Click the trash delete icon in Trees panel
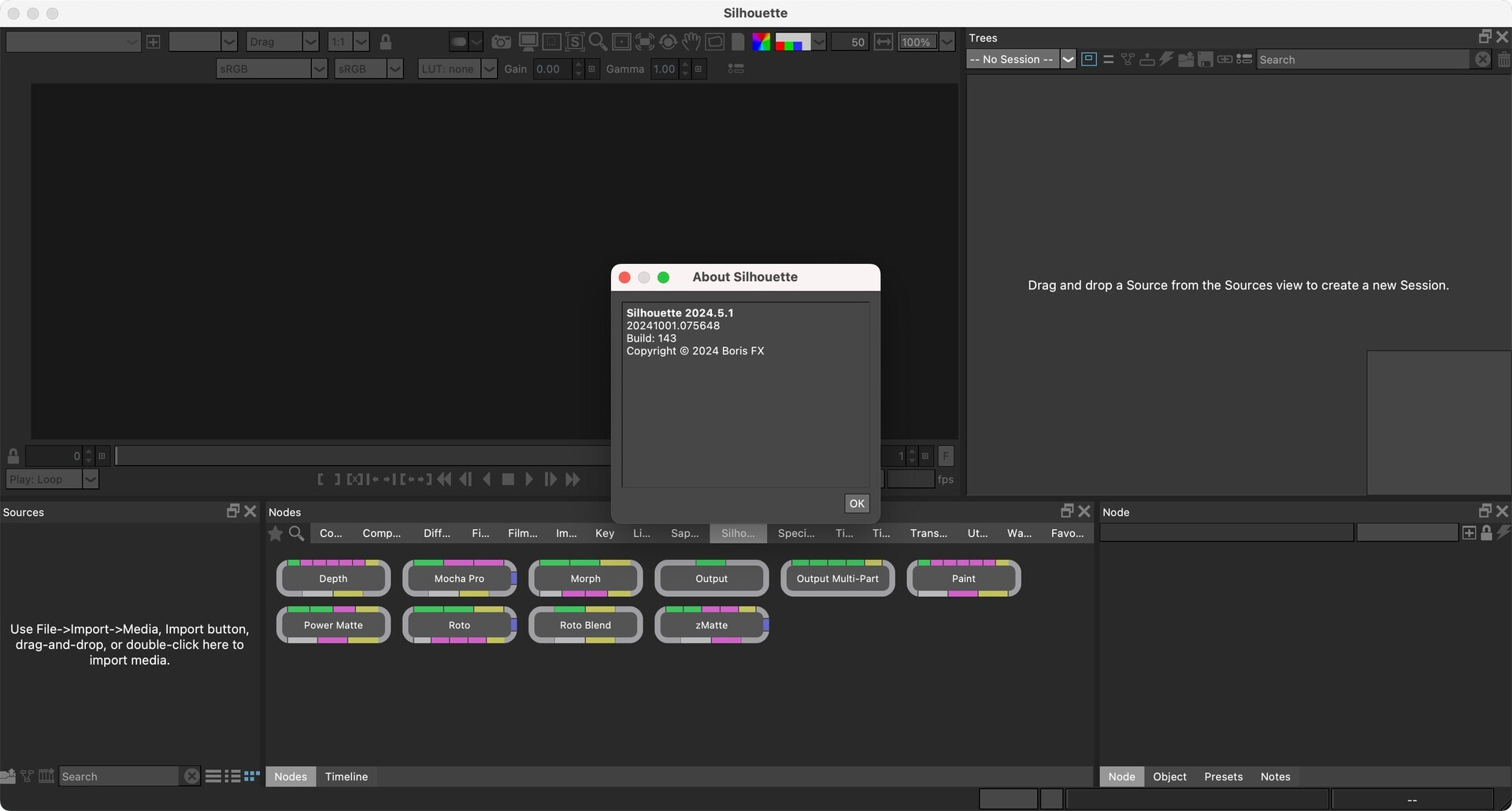Image resolution: width=1512 pixels, height=811 pixels. coord(1503,59)
